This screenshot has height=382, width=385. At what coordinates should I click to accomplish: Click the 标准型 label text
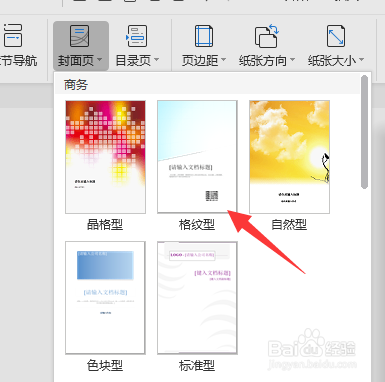[197, 366]
